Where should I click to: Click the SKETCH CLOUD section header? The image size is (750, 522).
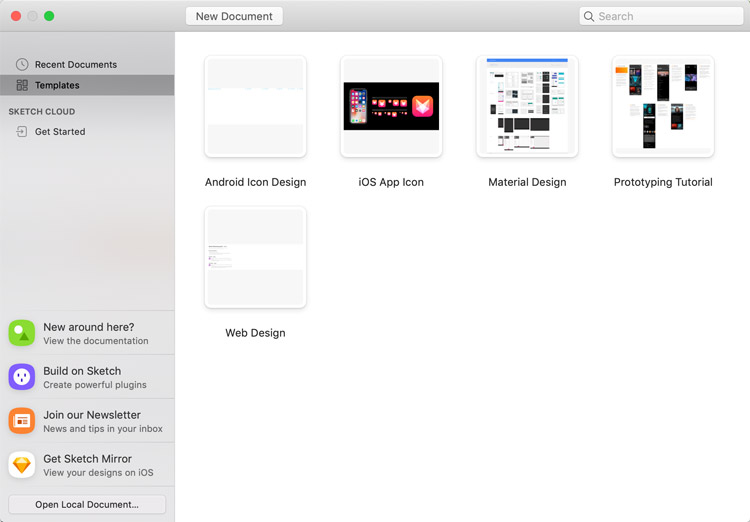click(42, 111)
